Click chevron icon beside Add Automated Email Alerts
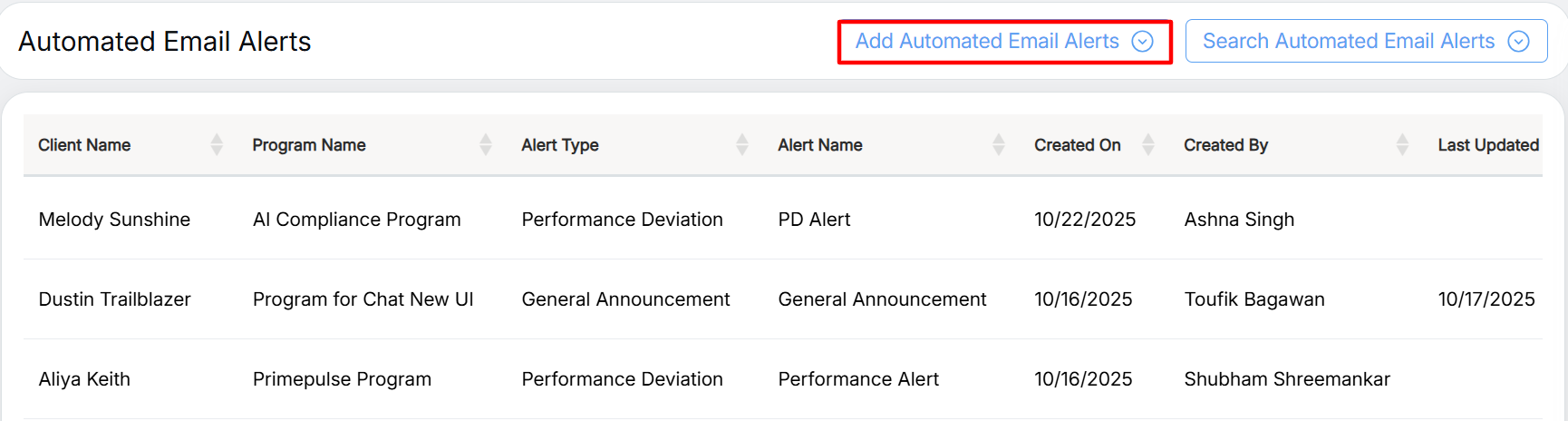 tap(1143, 42)
